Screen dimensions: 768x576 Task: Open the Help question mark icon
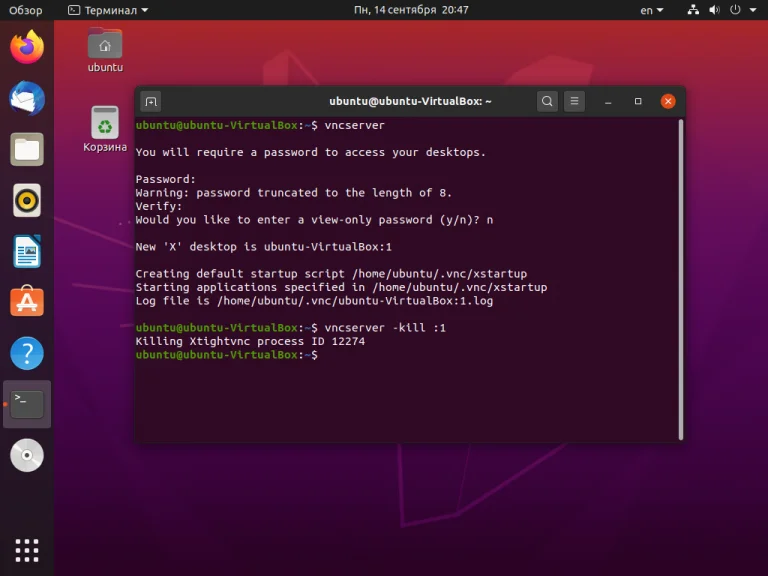click(x=27, y=353)
